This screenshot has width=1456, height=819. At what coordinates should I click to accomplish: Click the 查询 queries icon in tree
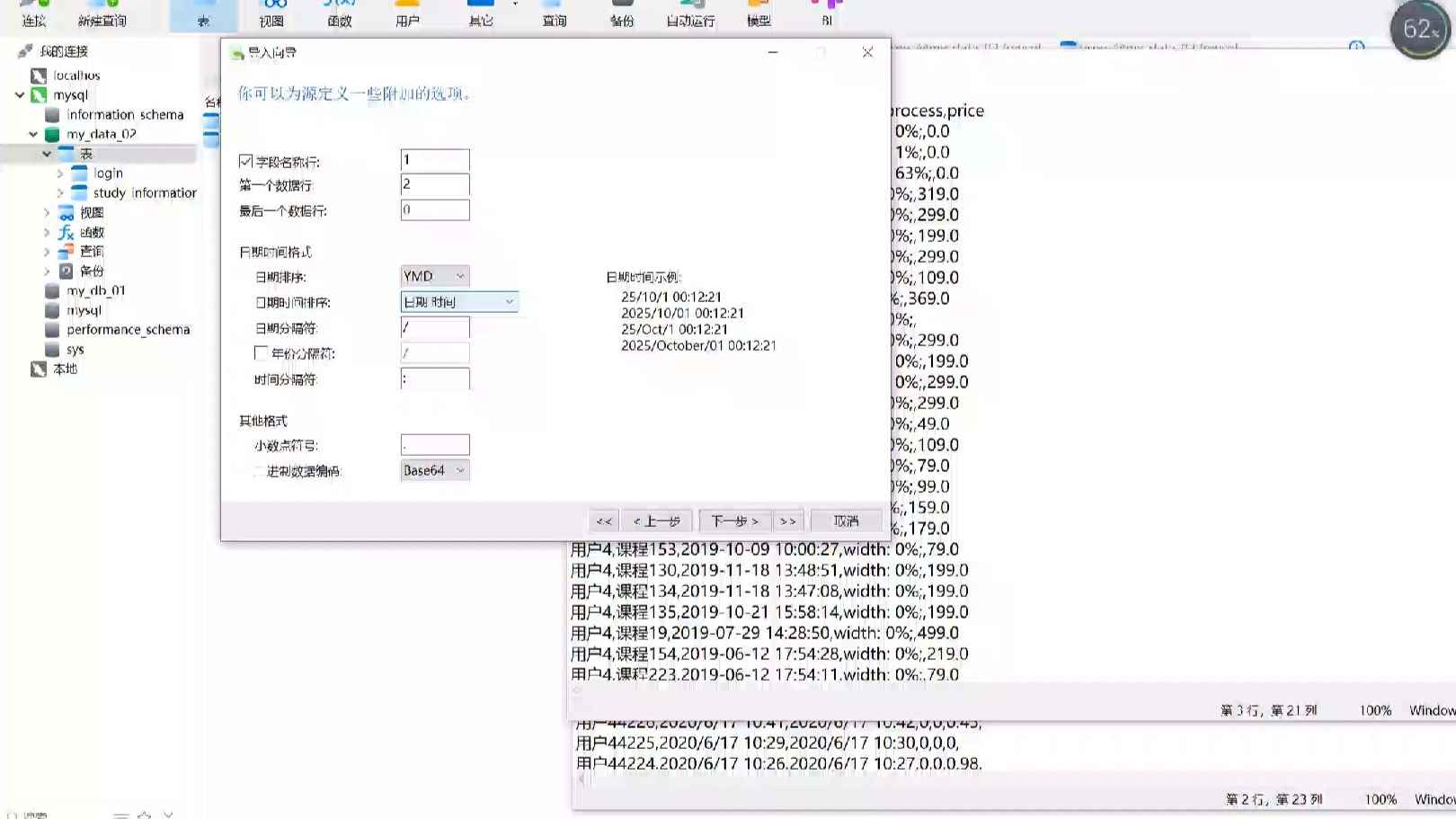pos(67,252)
